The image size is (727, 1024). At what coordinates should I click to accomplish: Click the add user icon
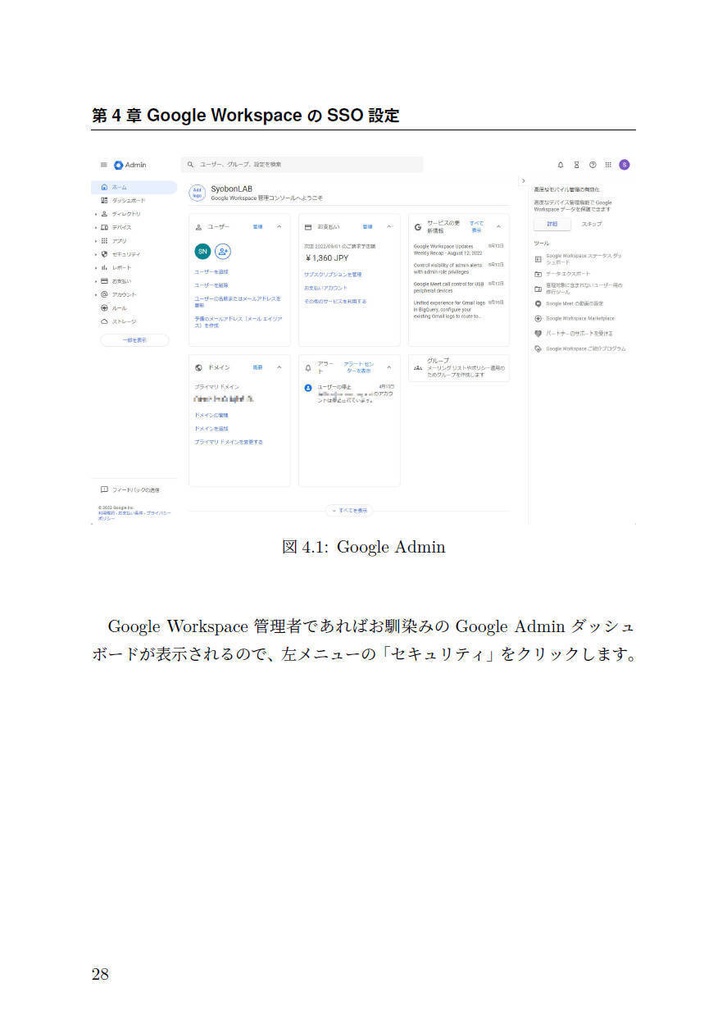223,251
